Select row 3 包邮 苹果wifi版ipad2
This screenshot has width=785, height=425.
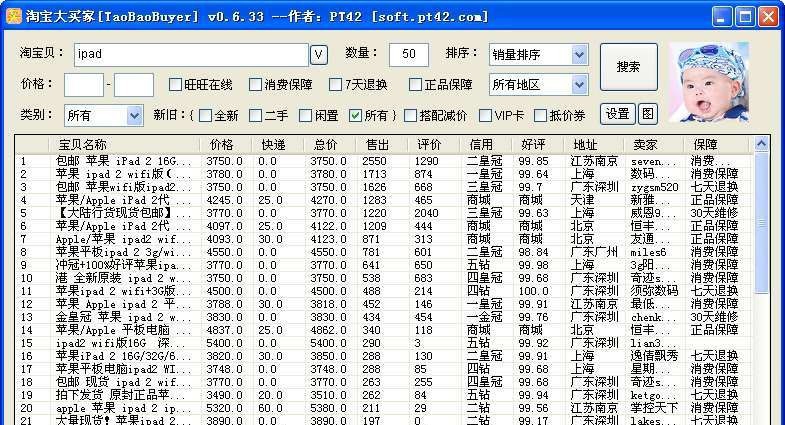[x=383, y=187]
